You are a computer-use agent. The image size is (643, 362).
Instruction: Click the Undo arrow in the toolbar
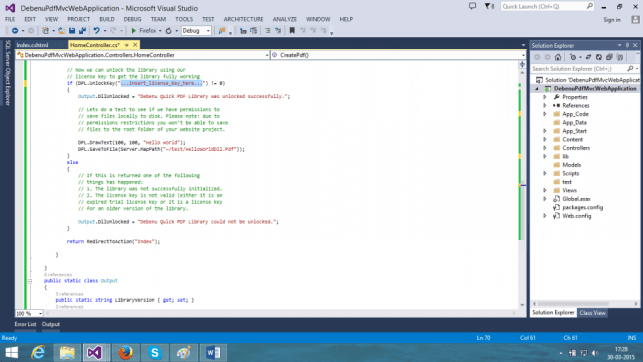(x=96, y=31)
